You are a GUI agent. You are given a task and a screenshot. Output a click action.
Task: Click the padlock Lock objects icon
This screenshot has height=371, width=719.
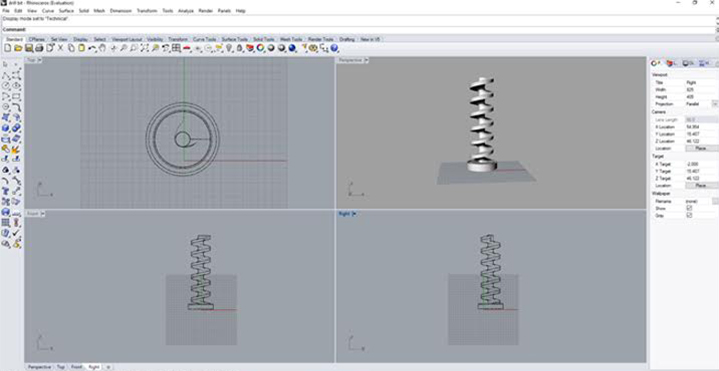239,48
